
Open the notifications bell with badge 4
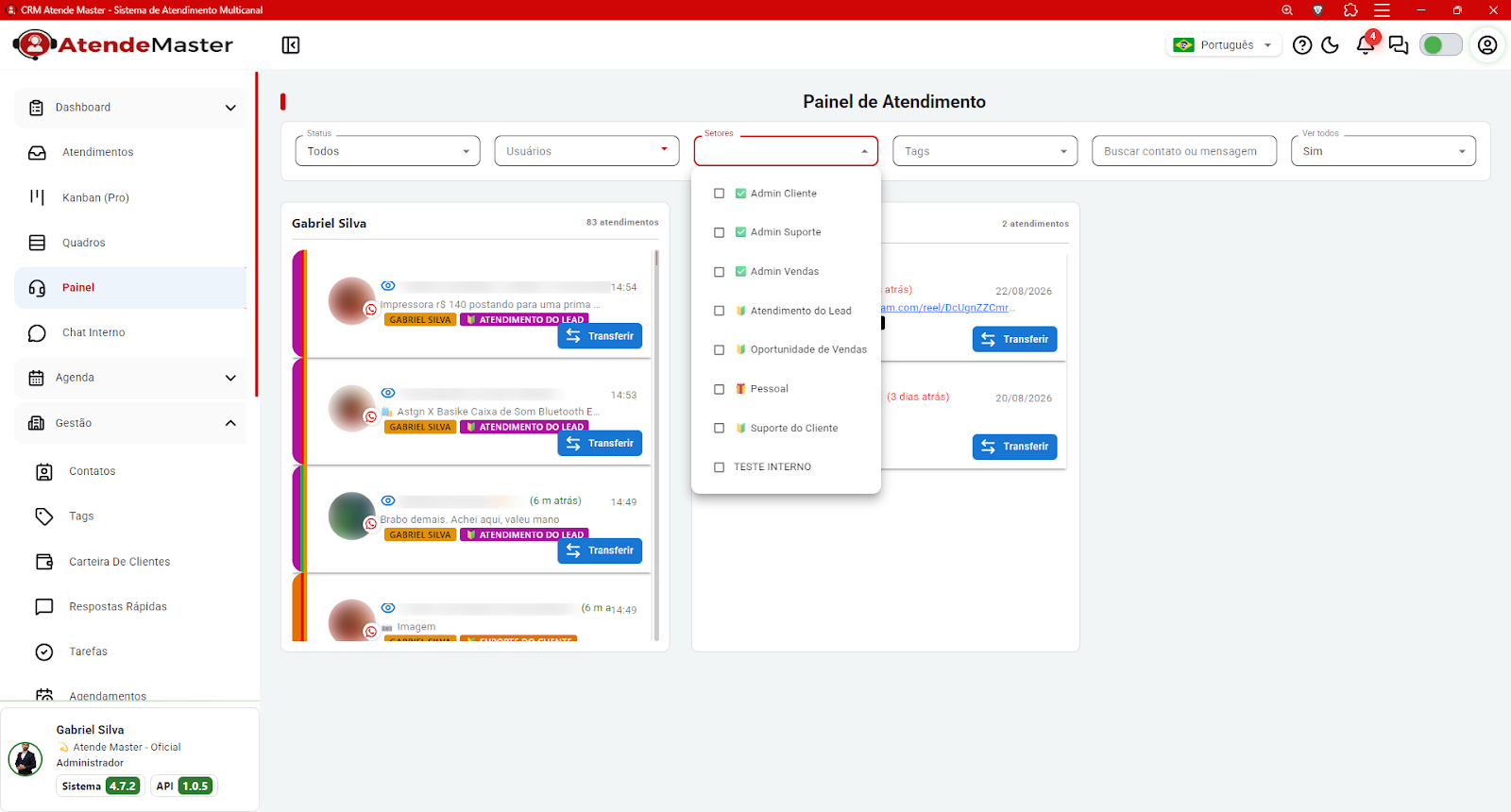coord(1366,44)
